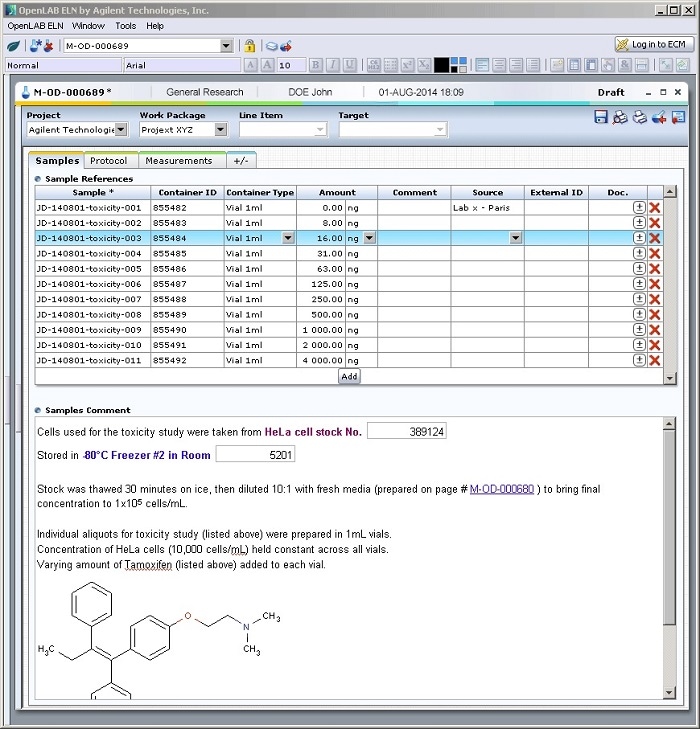Click the flask icon next to M-OD-000689 title

(x=24, y=92)
